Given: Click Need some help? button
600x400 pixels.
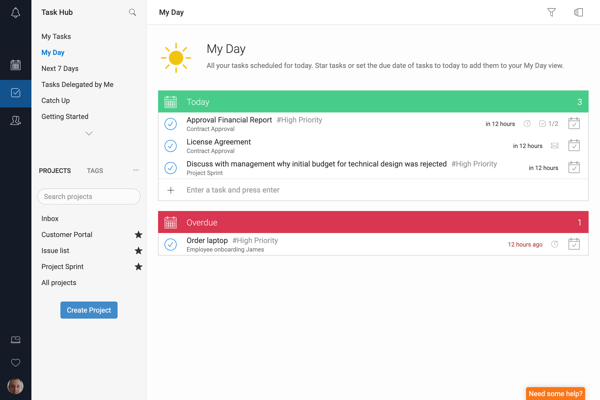Looking at the screenshot, I should point(555,393).
